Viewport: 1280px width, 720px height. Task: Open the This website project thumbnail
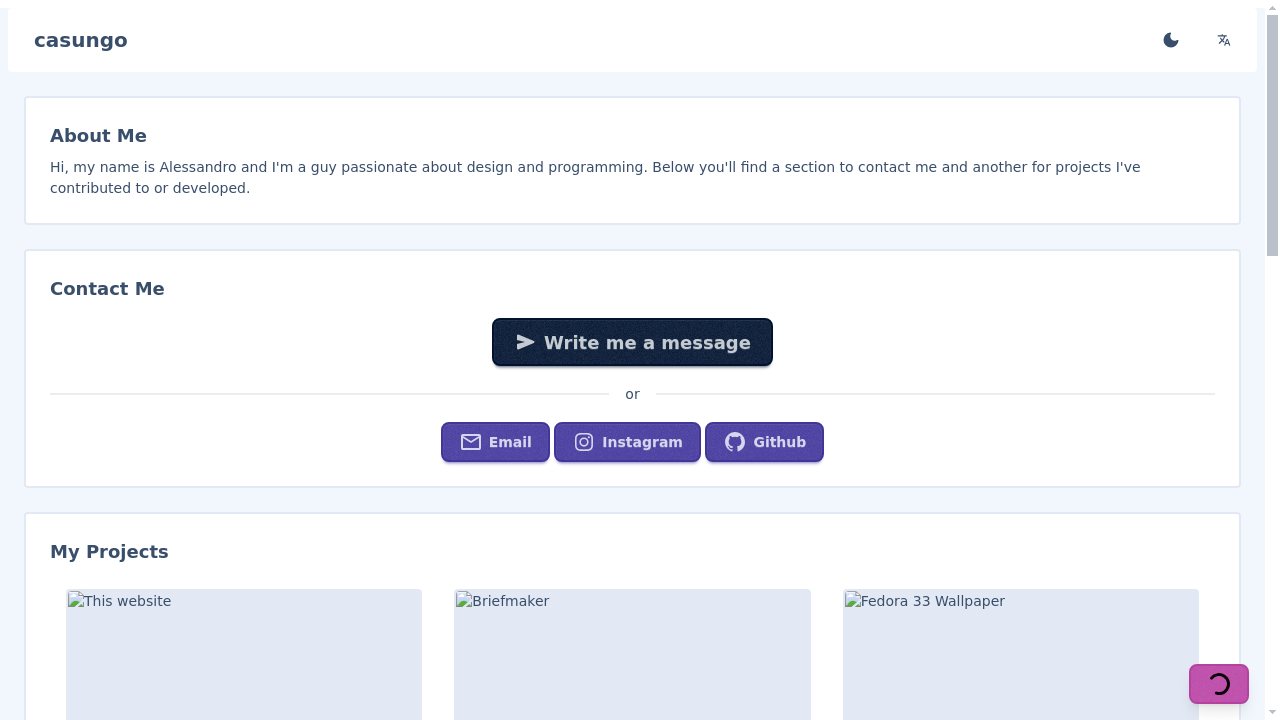tap(244, 654)
